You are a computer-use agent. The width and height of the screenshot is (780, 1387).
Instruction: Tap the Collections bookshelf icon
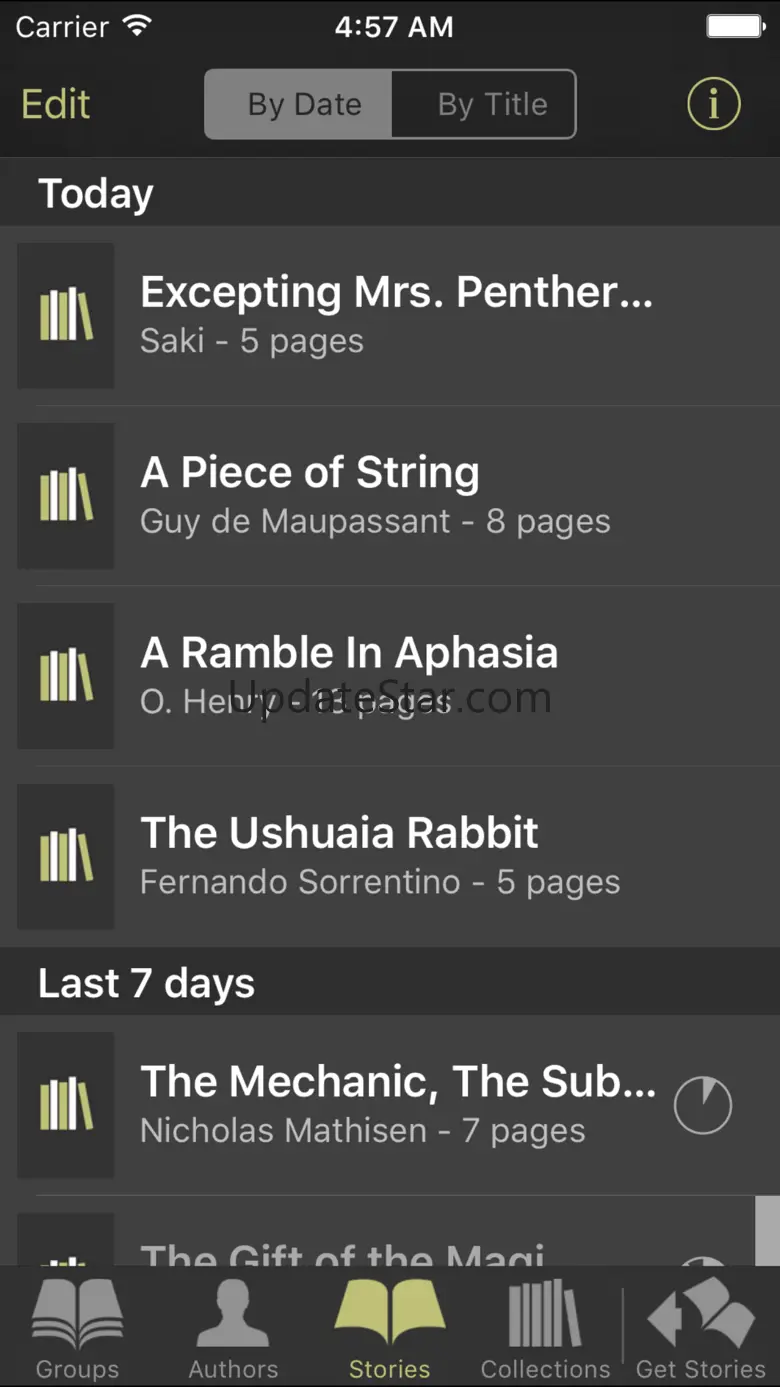[x=545, y=1315]
